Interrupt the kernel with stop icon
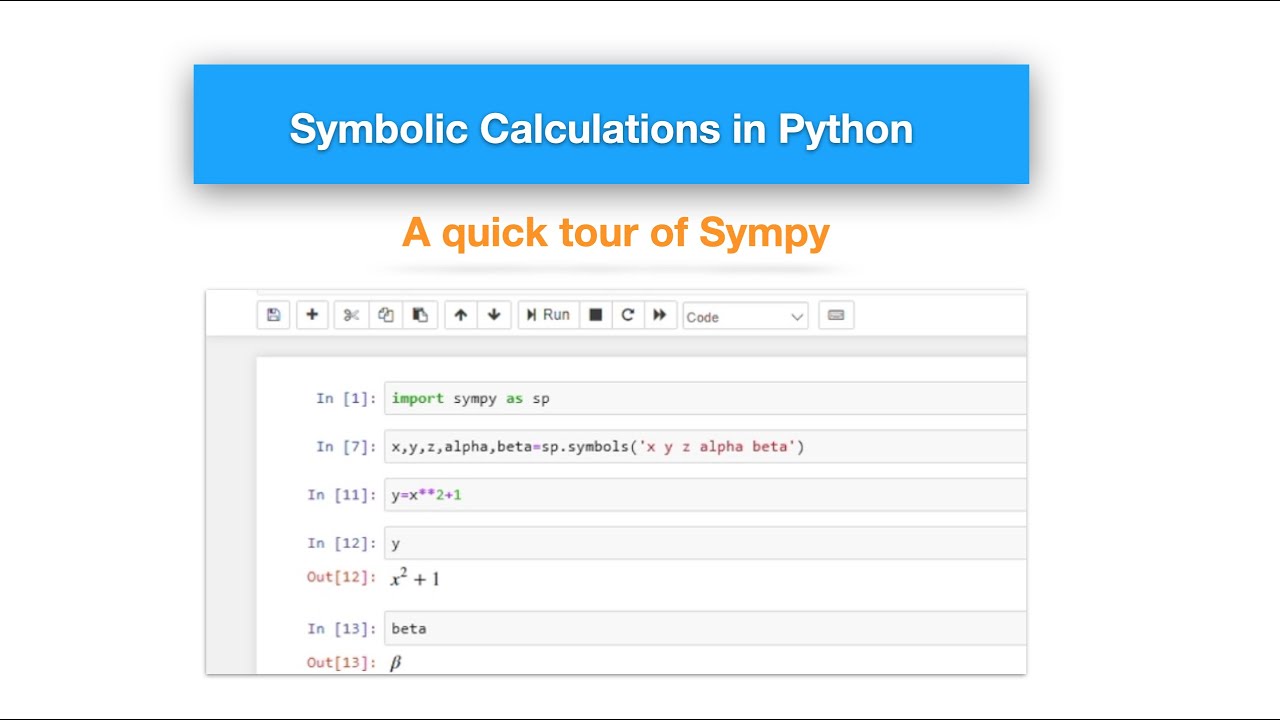 (x=596, y=315)
